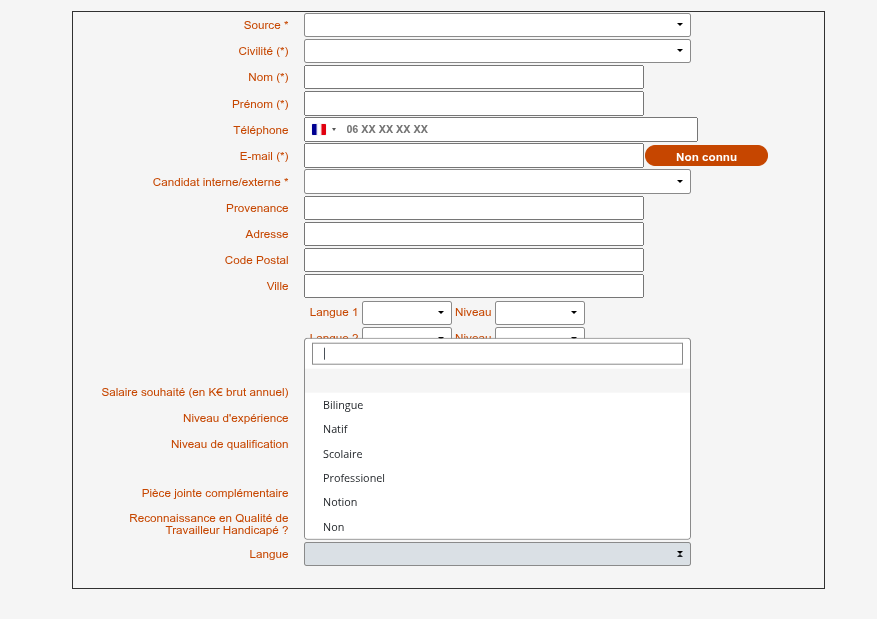Focus the Nom input field
This screenshot has height=619, width=877.
[473, 77]
